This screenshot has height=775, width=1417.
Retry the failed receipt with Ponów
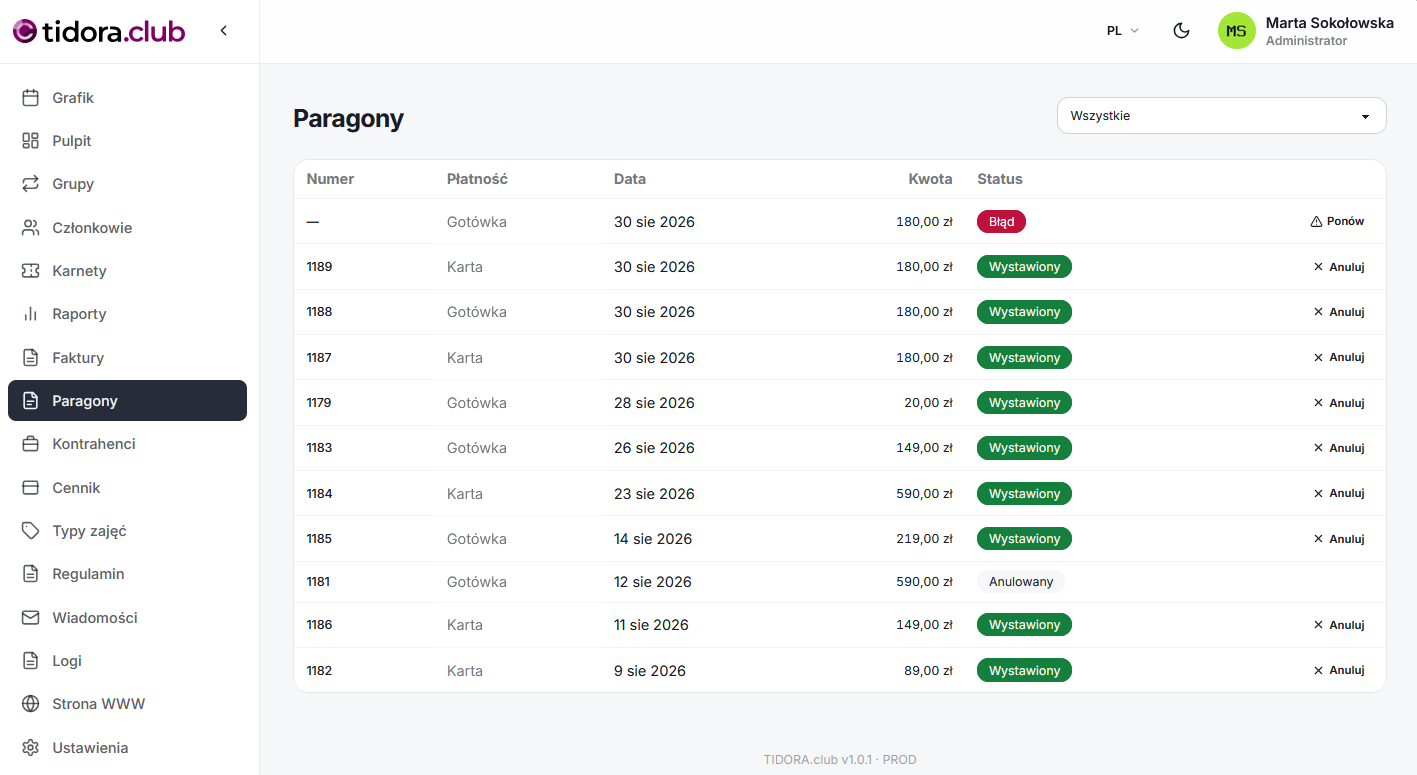1337,222
